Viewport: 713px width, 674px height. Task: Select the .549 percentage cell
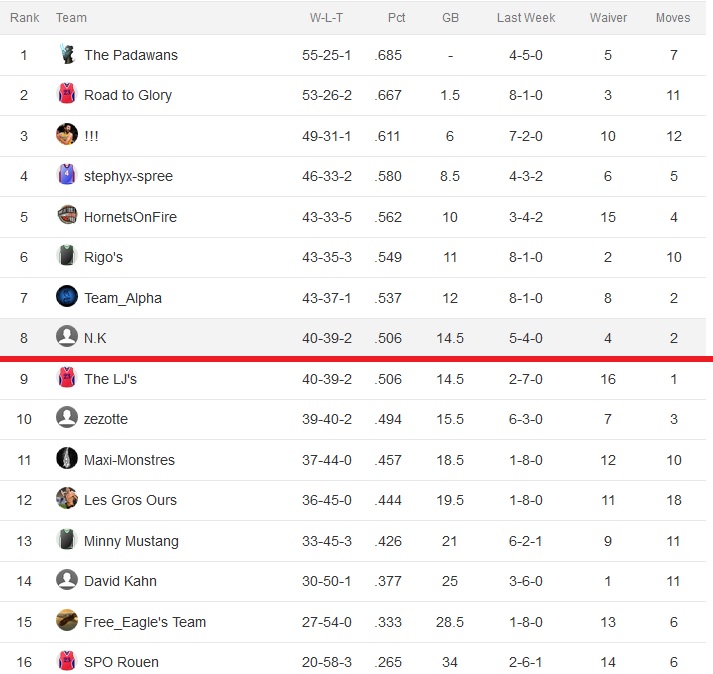click(x=388, y=257)
